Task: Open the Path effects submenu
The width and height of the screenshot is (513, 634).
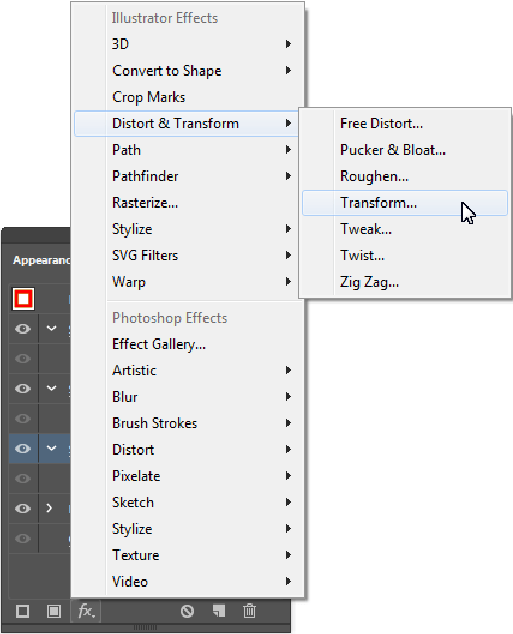Action: 187,150
